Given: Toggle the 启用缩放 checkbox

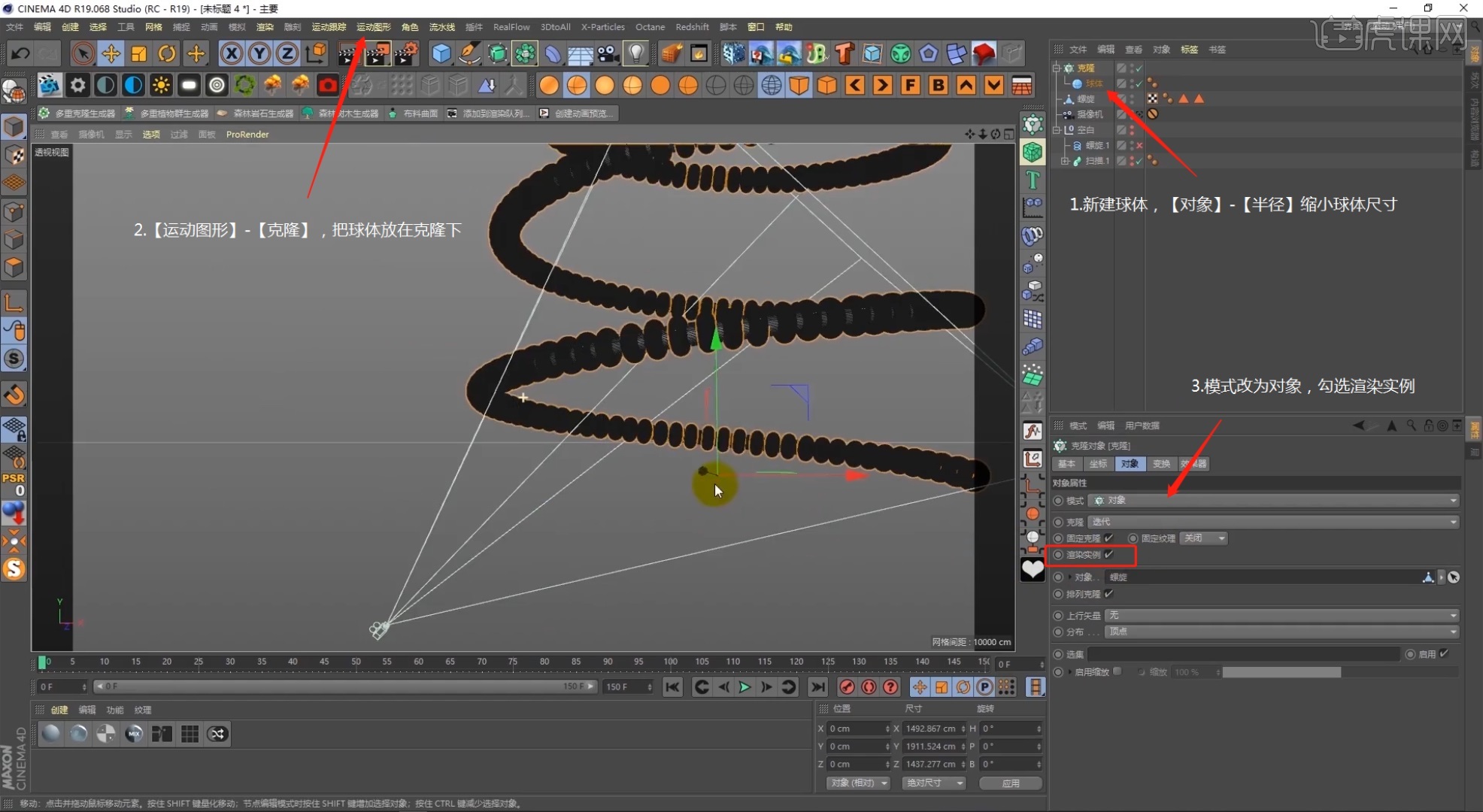Looking at the screenshot, I should 1118,671.
